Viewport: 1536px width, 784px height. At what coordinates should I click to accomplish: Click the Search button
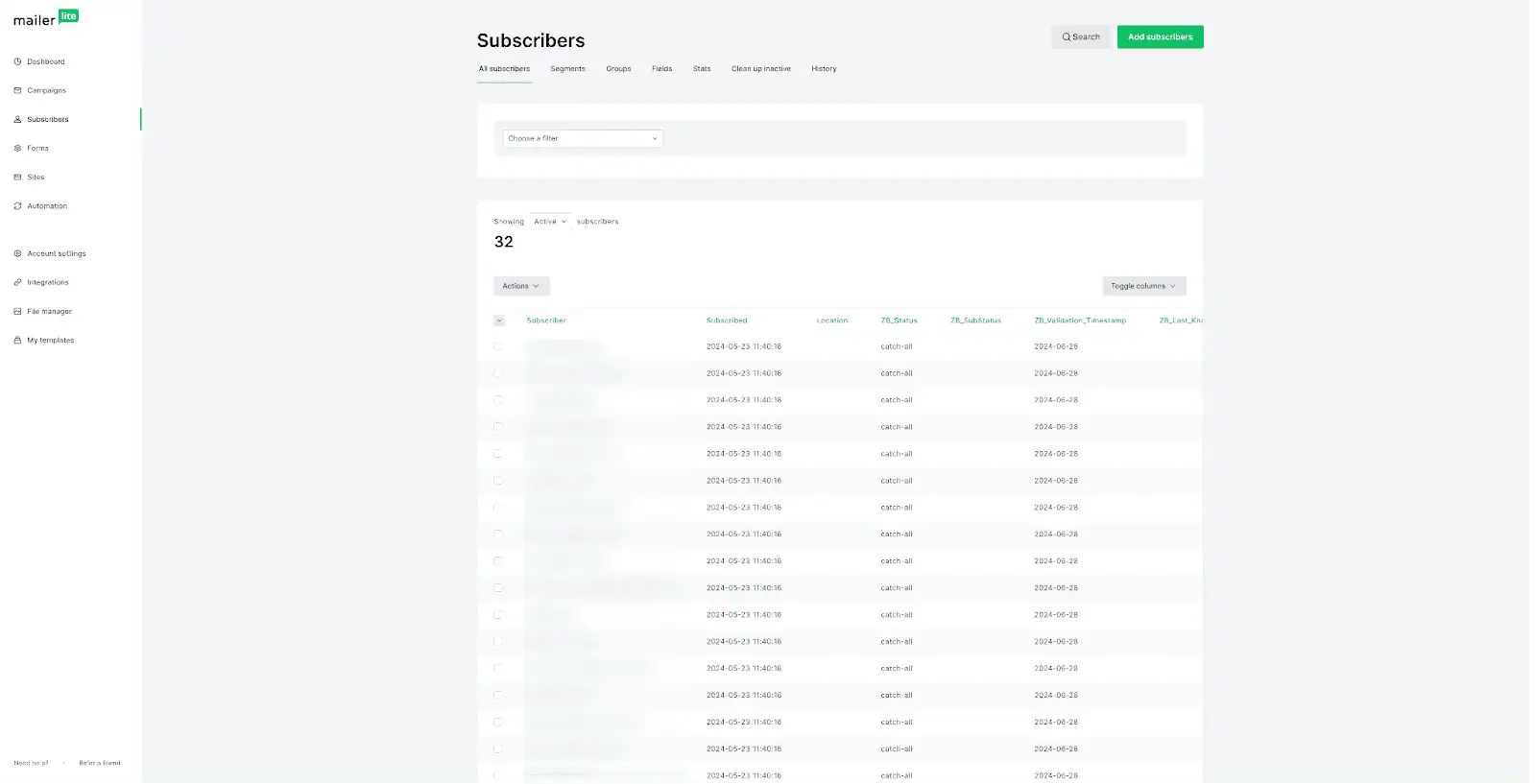[x=1081, y=37]
